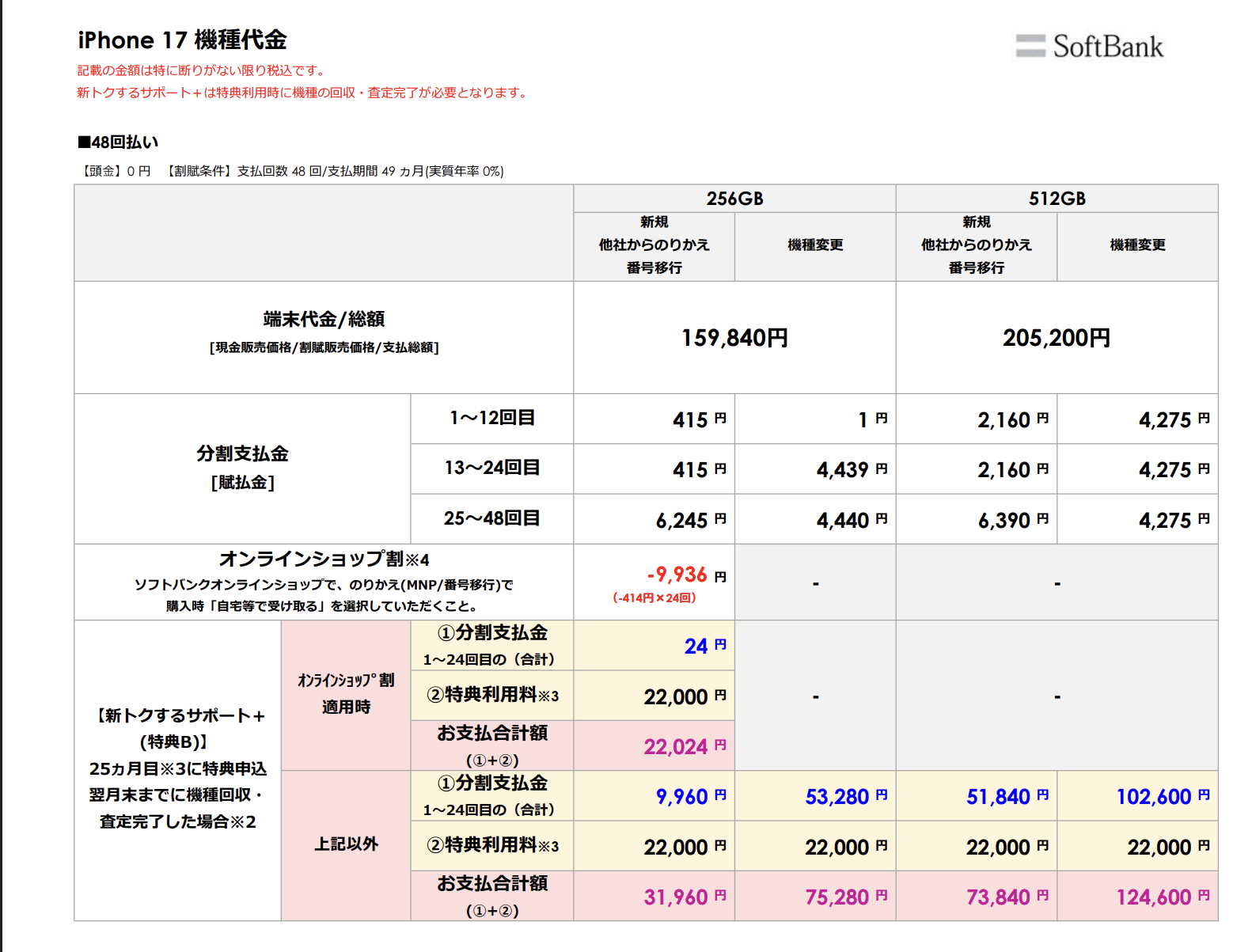The width and height of the screenshot is (1252, 952).
Task: Click the SoftBank logo
Action: pyautogui.click(x=1089, y=46)
